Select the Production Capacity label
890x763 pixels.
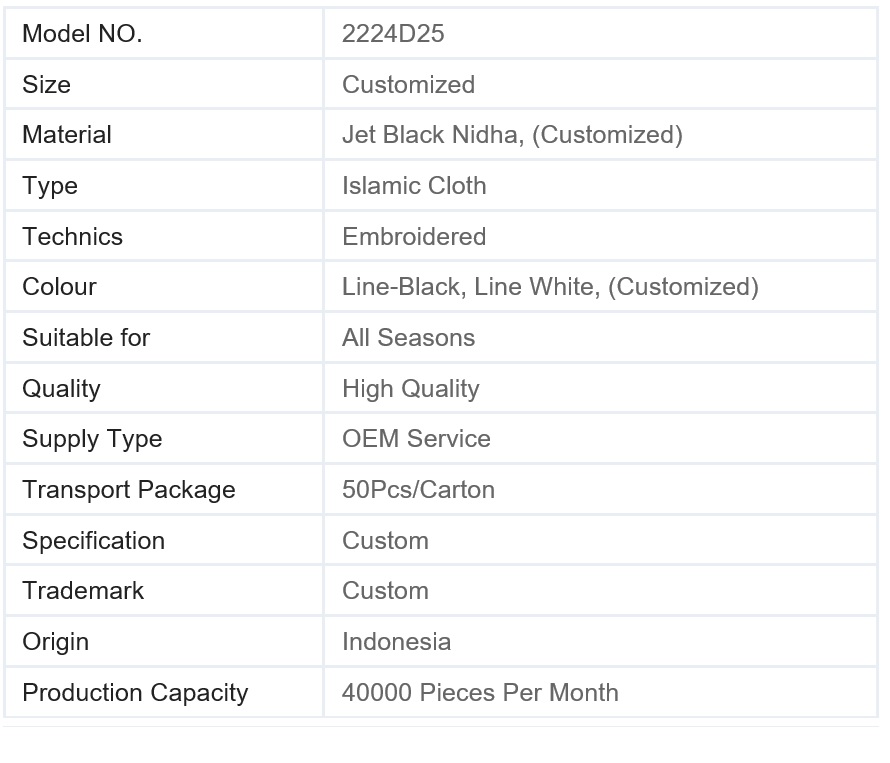point(135,693)
